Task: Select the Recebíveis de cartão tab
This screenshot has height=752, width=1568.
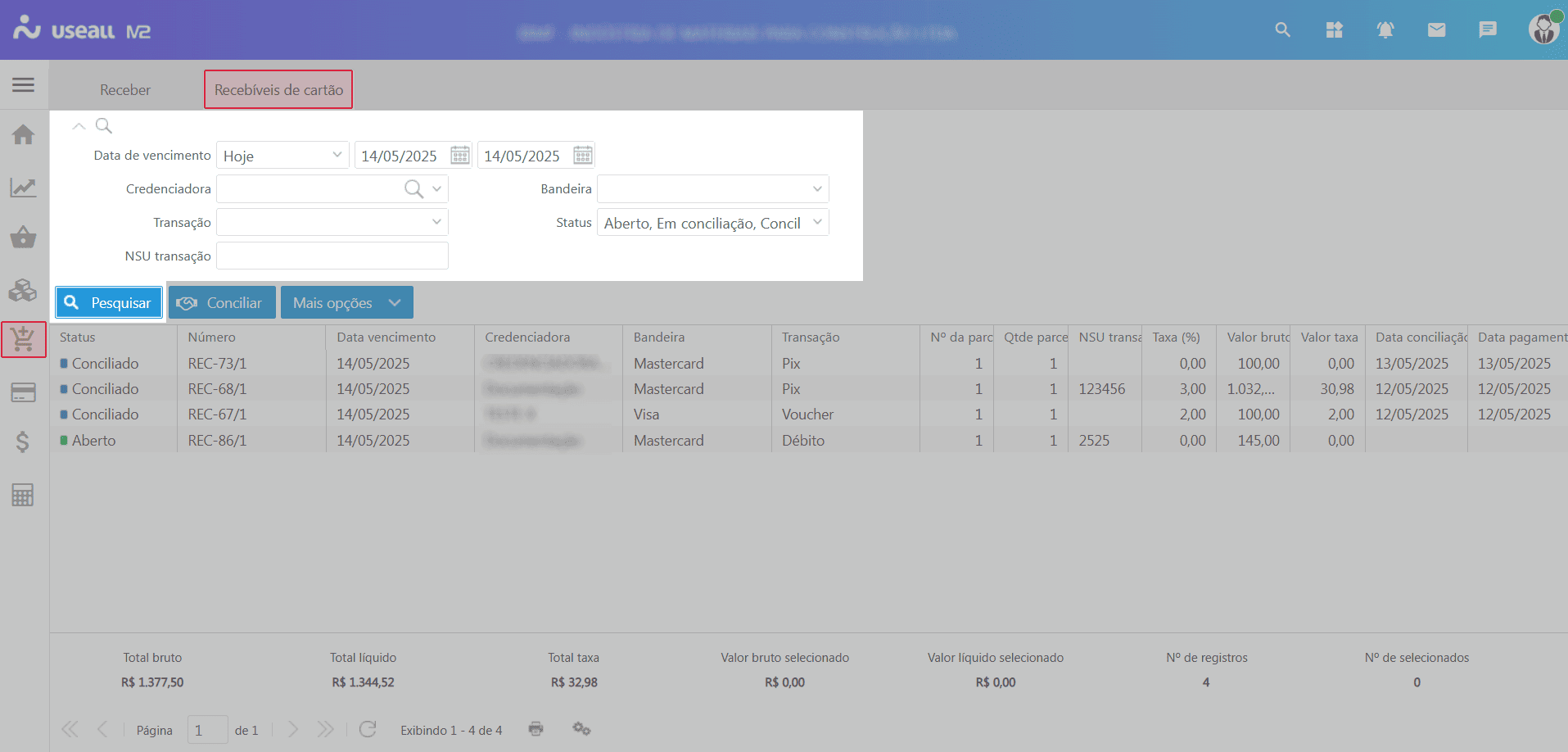Action: 278,90
